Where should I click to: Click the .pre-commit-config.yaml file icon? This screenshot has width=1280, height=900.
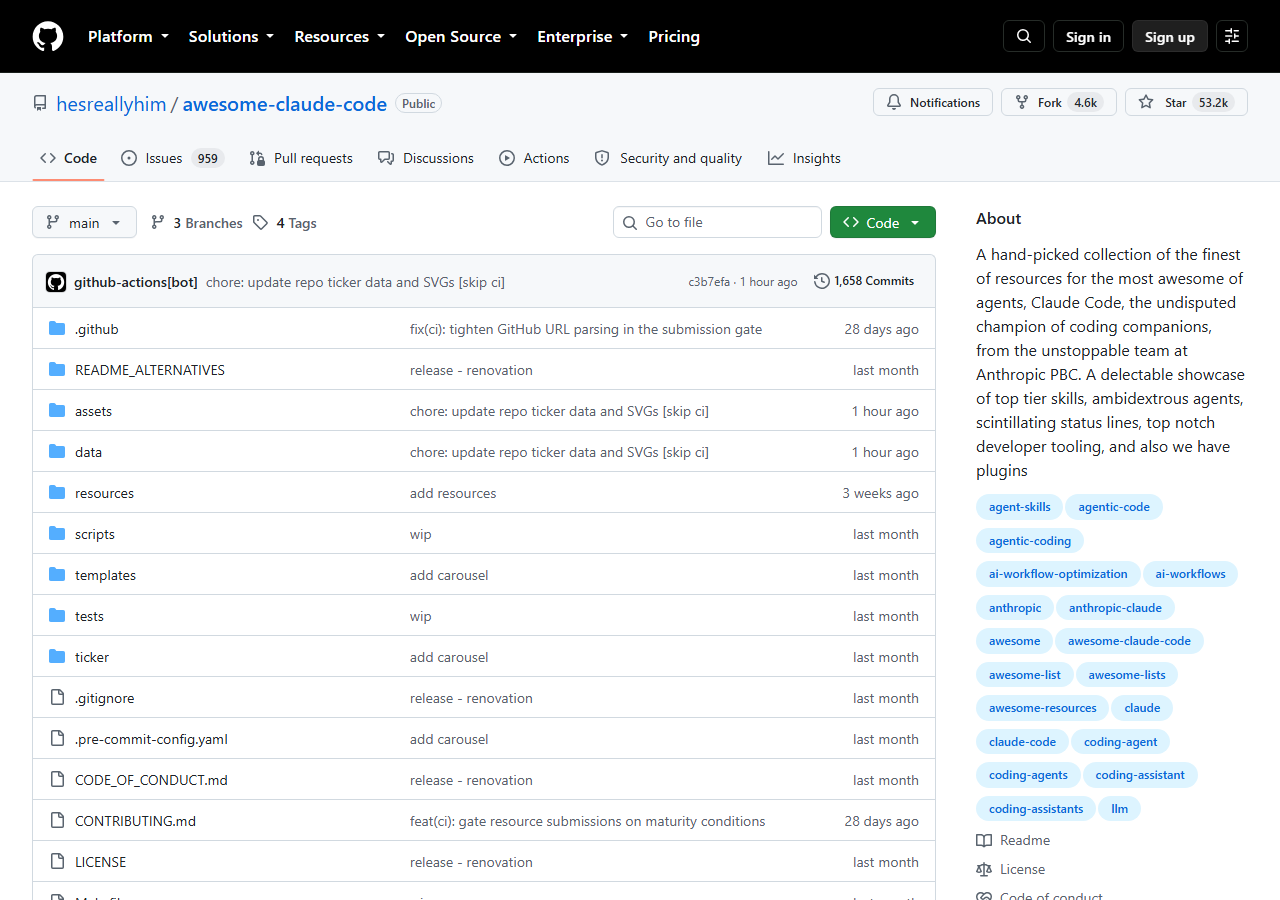point(57,739)
